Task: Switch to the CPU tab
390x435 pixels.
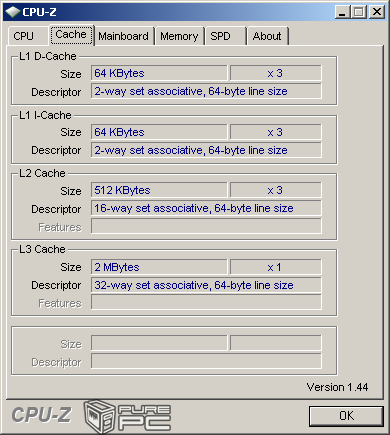Action: point(28,36)
